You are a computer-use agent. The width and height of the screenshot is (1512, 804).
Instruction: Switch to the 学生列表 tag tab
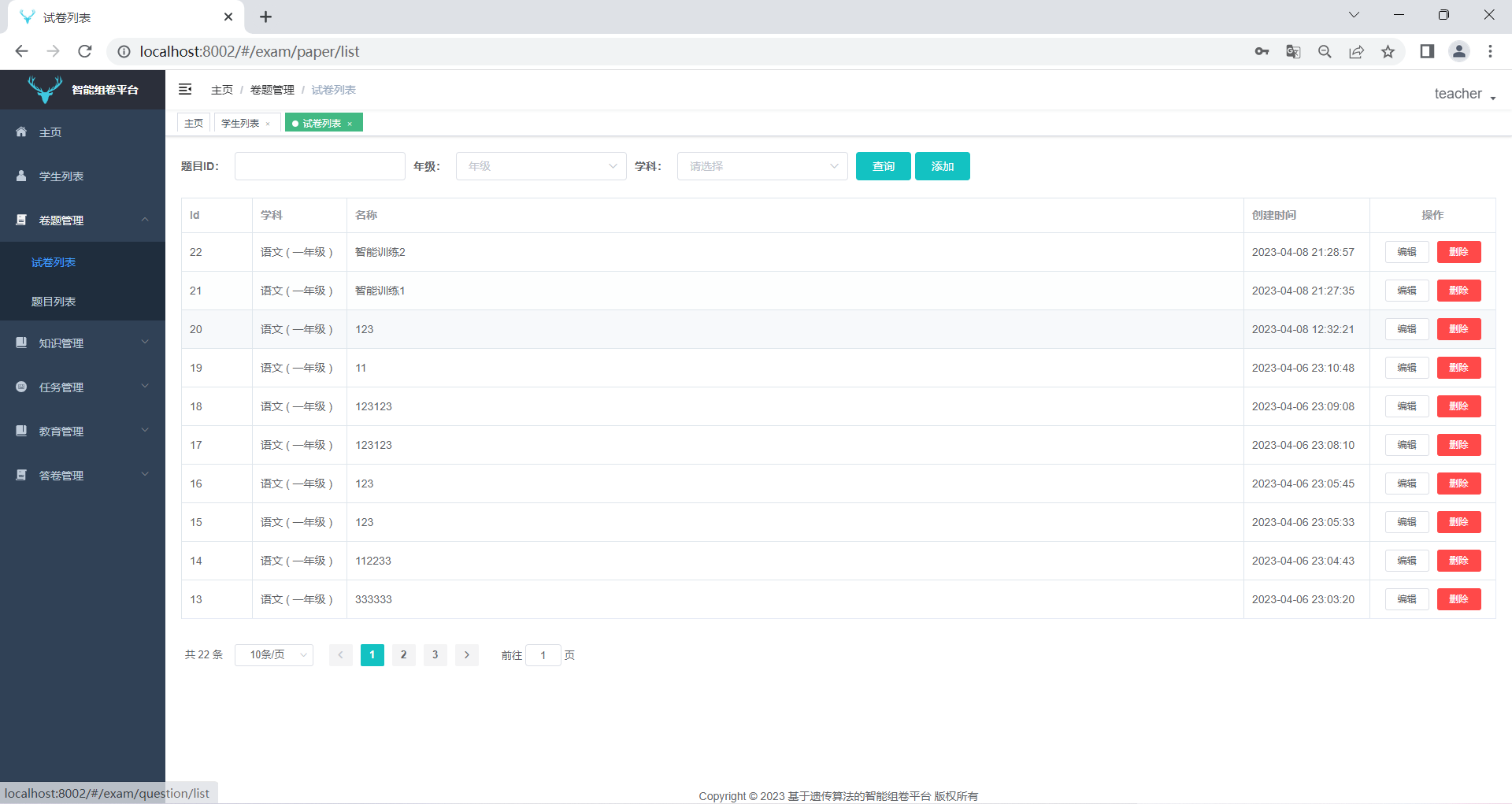pos(240,123)
